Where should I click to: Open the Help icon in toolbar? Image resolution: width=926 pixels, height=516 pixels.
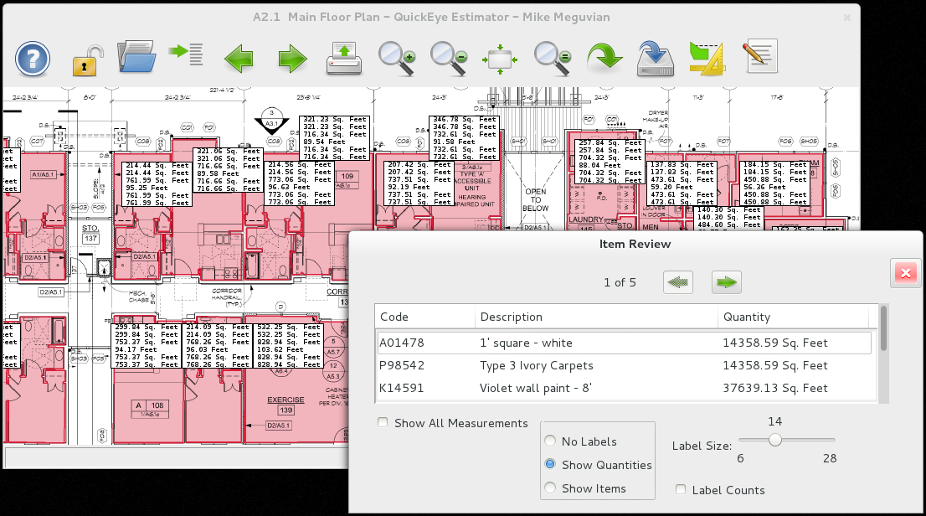(x=32, y=58)
